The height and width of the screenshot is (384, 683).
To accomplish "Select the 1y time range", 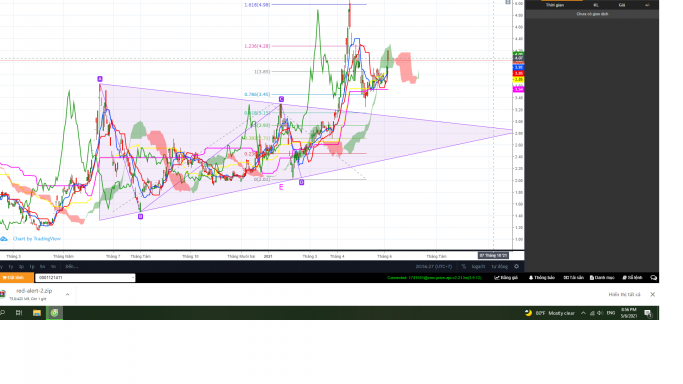I will coord(11,266).
